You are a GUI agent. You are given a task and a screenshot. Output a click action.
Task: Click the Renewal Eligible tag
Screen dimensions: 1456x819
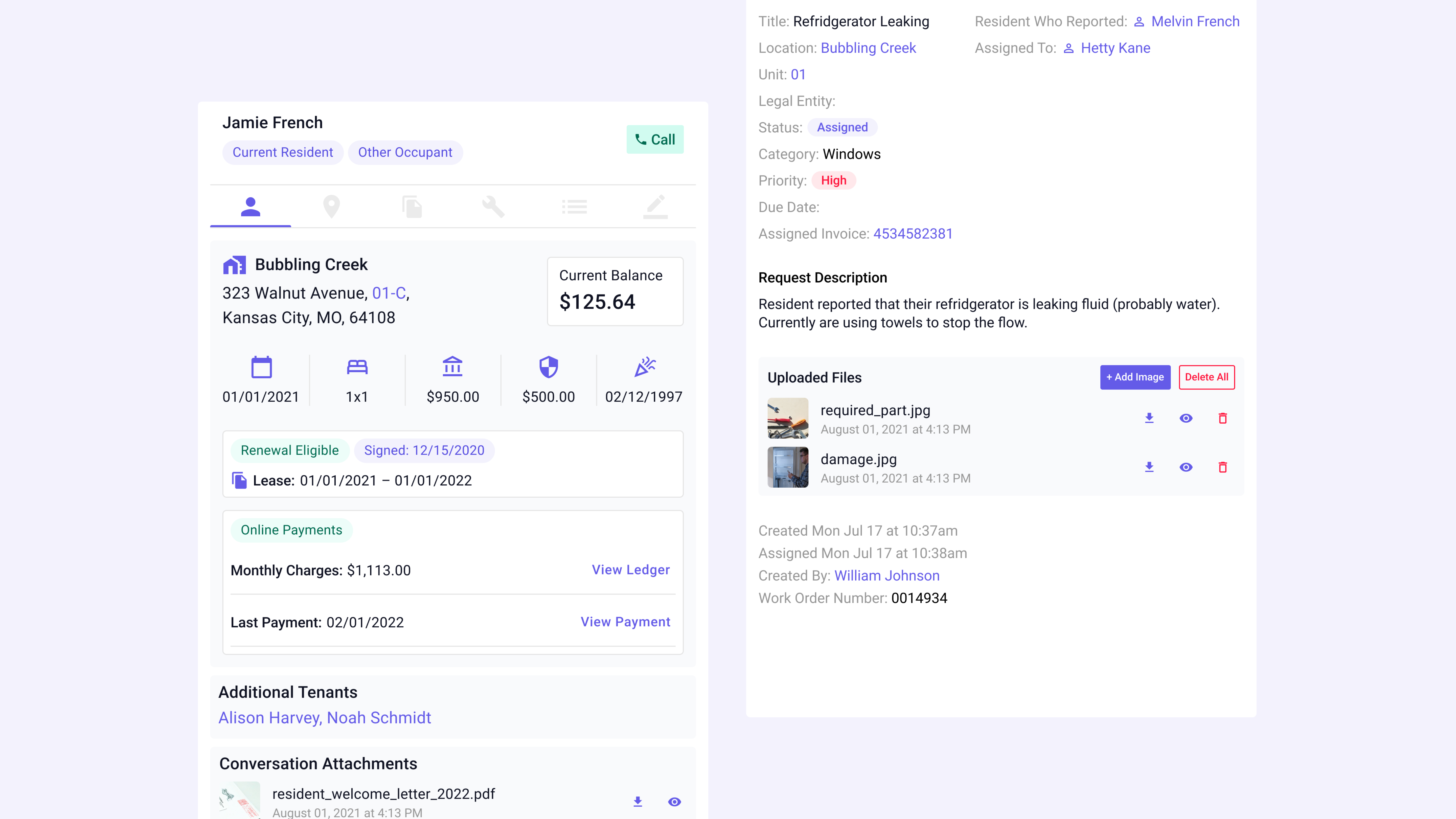(x=290, y=450)
